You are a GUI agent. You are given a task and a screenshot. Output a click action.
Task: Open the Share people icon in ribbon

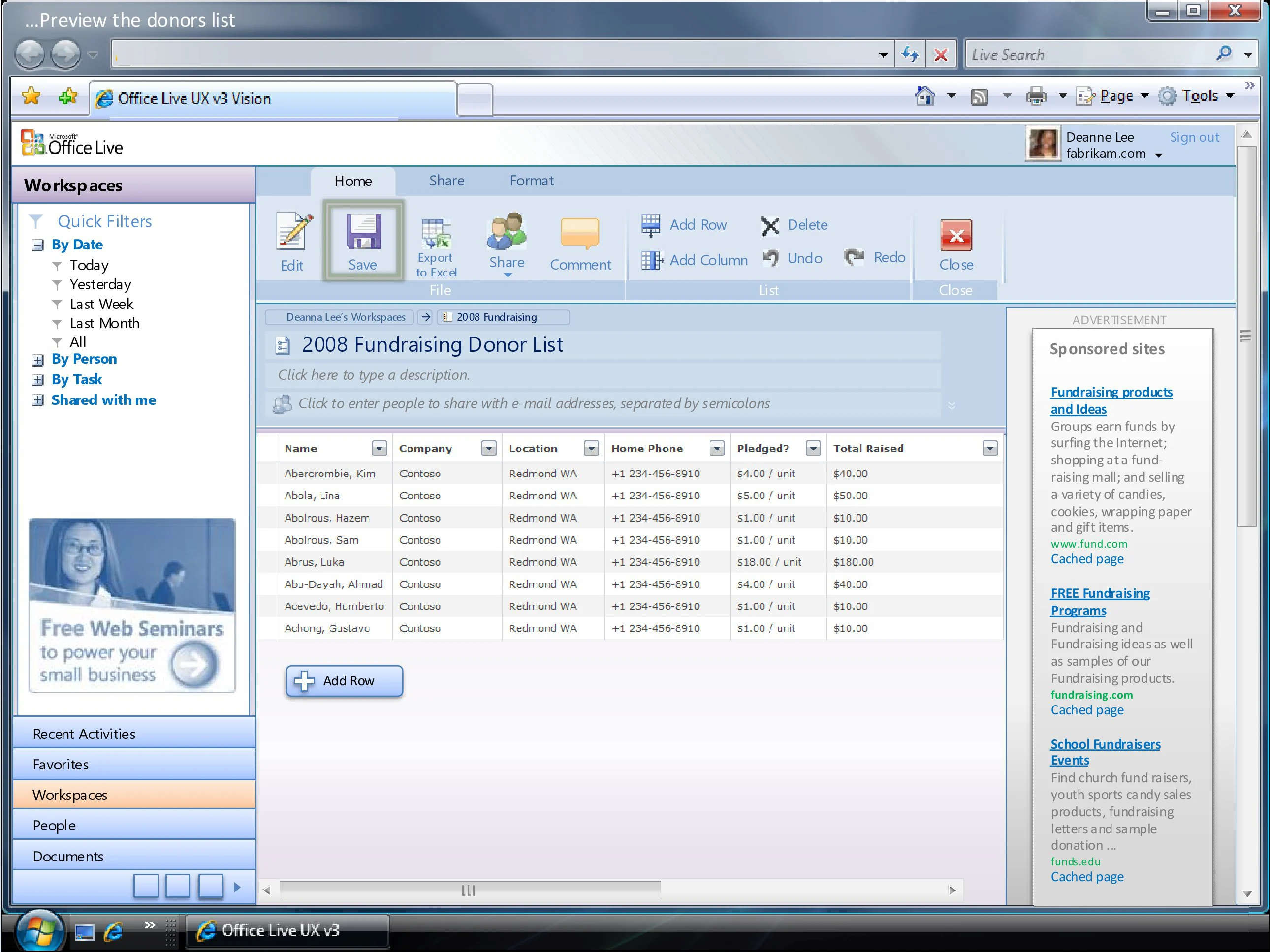pos(507,231)
